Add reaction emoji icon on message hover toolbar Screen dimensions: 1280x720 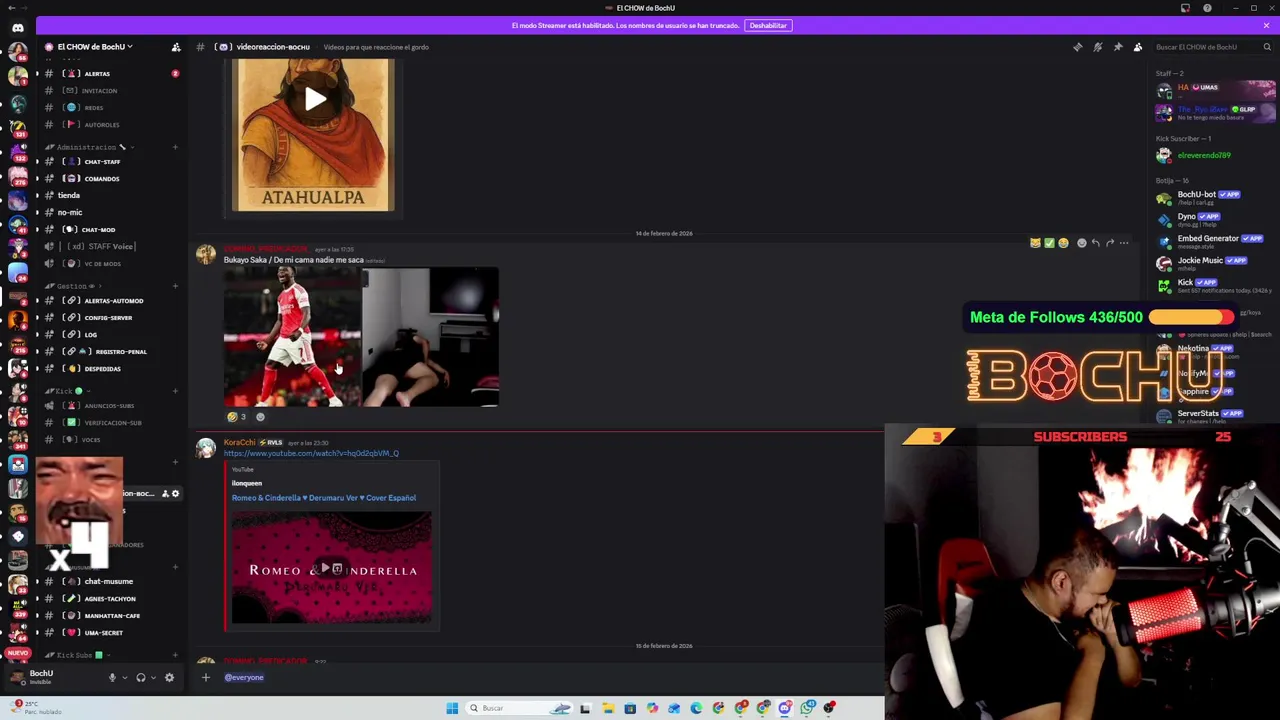point(1081,243)
